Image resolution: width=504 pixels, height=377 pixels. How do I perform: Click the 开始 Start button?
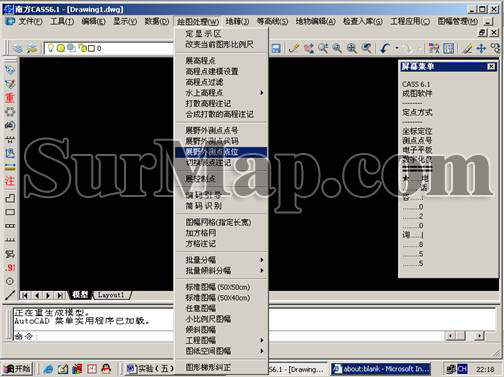tap(17, 369)
